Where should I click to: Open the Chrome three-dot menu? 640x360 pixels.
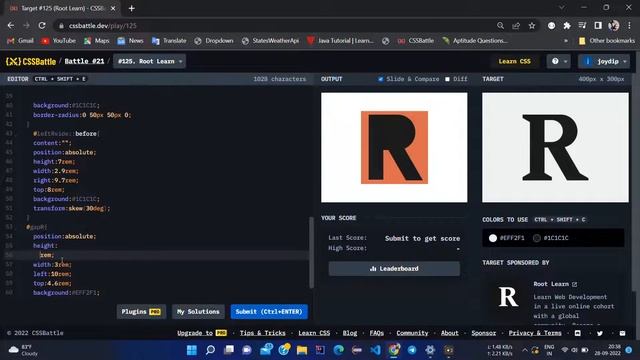[x=629, y=26]
